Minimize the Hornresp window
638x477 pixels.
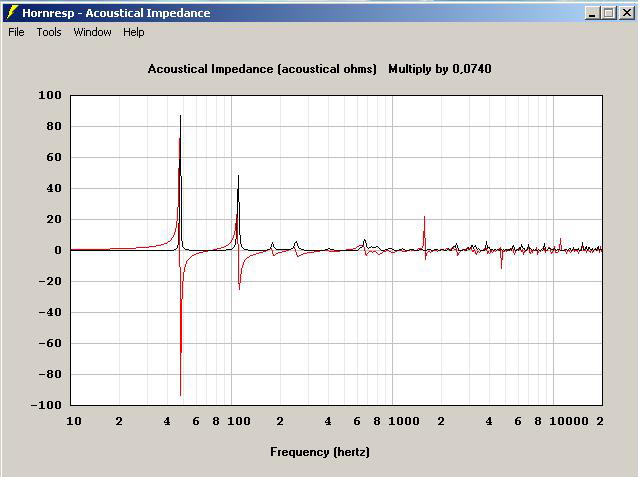592,13
